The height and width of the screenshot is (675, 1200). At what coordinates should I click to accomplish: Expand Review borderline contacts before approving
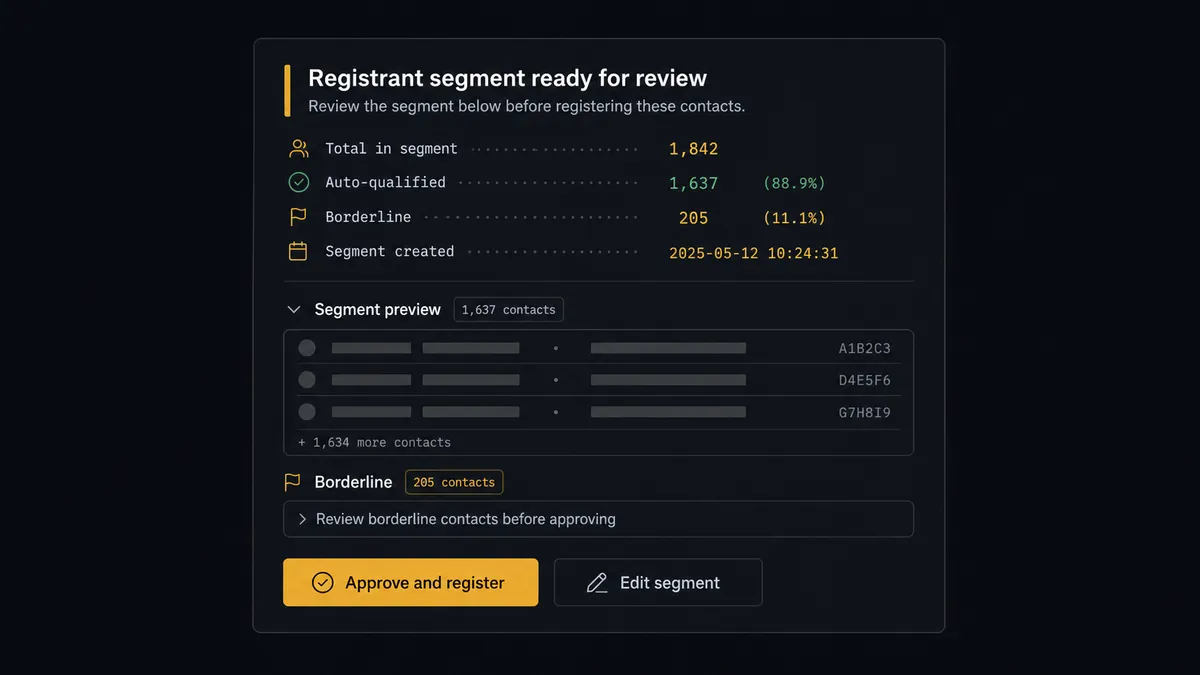(x=598, y=519)
